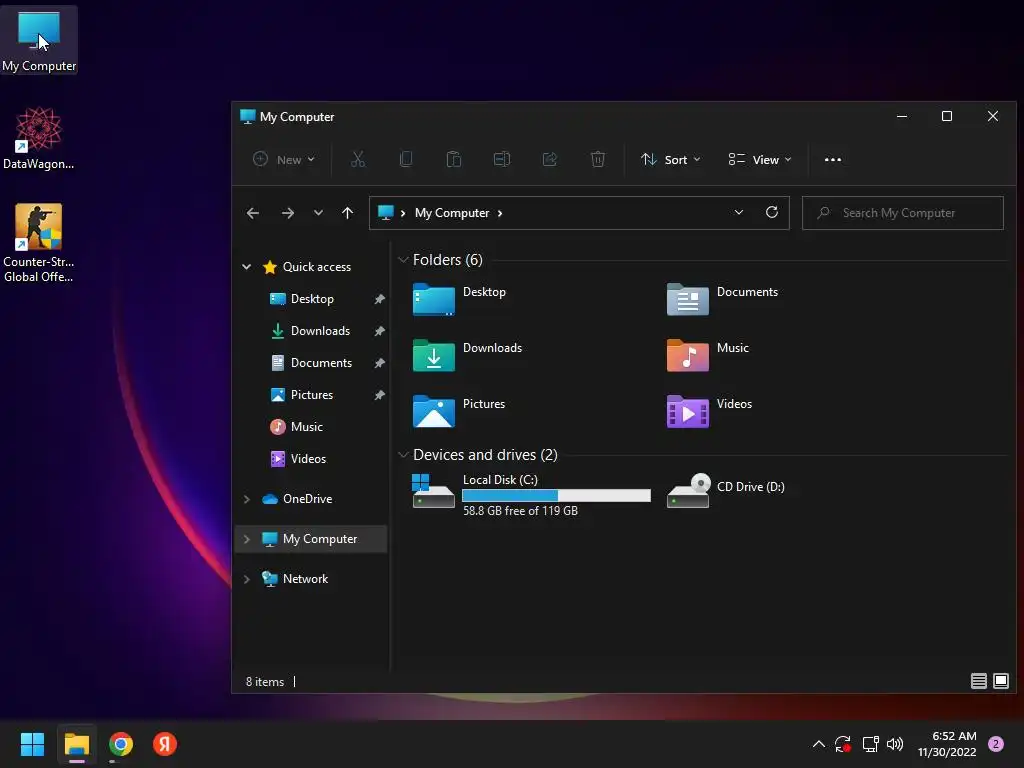
Task: Switch to details view in status bar
Action: 978,681
